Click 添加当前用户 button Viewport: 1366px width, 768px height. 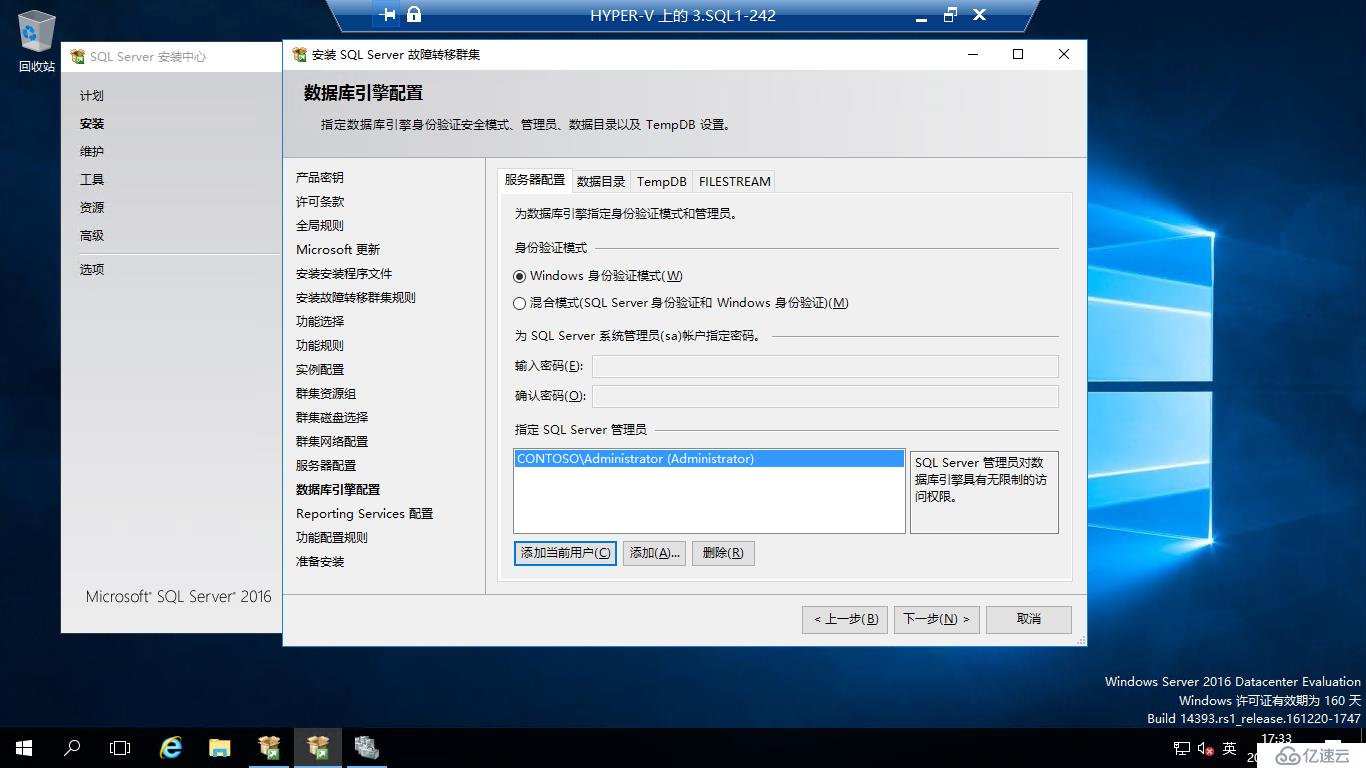pyautogui.click(x=565, y=553)
